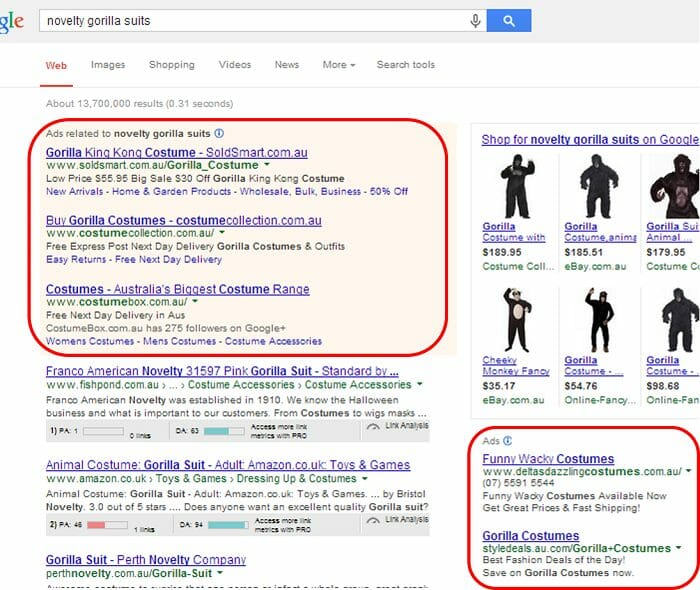Click the info icon beside Ads related heading
This screenshot has height=590, width=700.
[x=219, y=133]
